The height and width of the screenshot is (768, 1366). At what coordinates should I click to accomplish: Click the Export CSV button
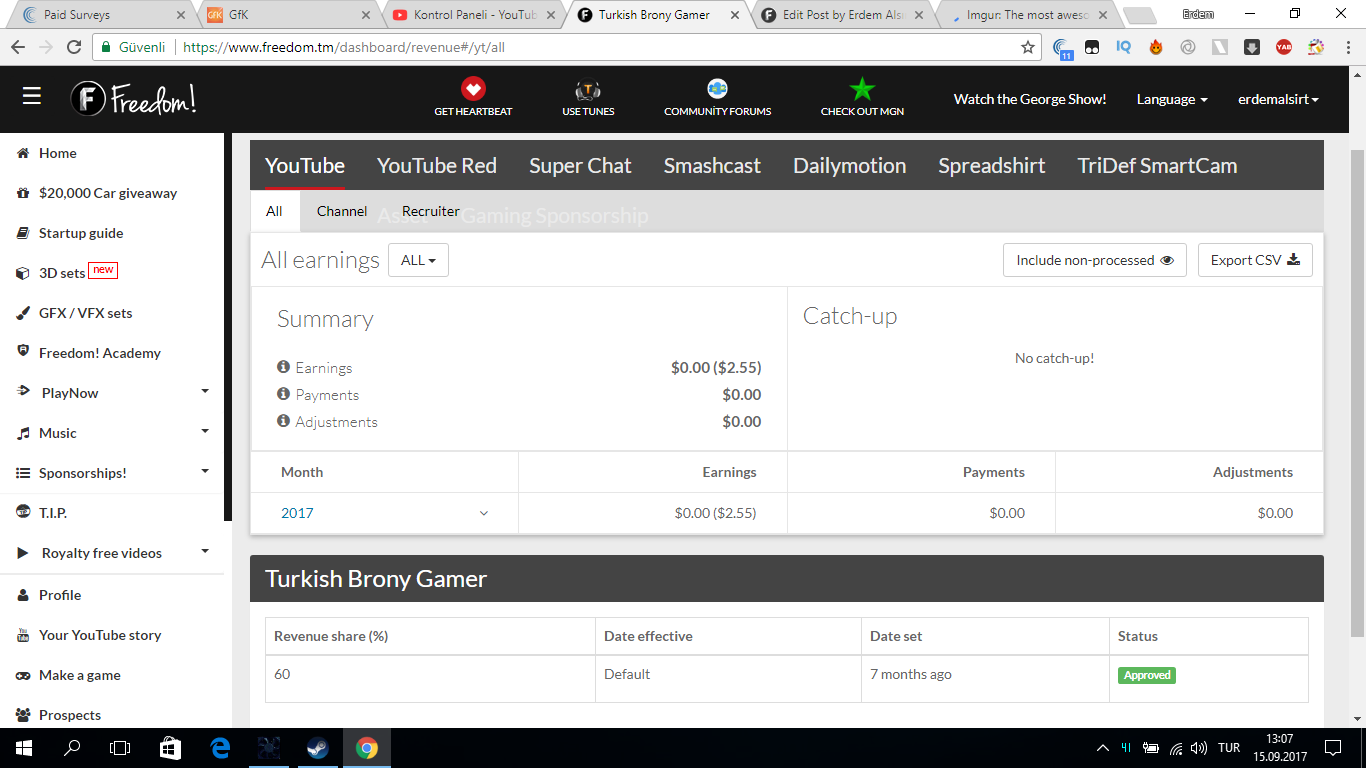click(1254, 260)
